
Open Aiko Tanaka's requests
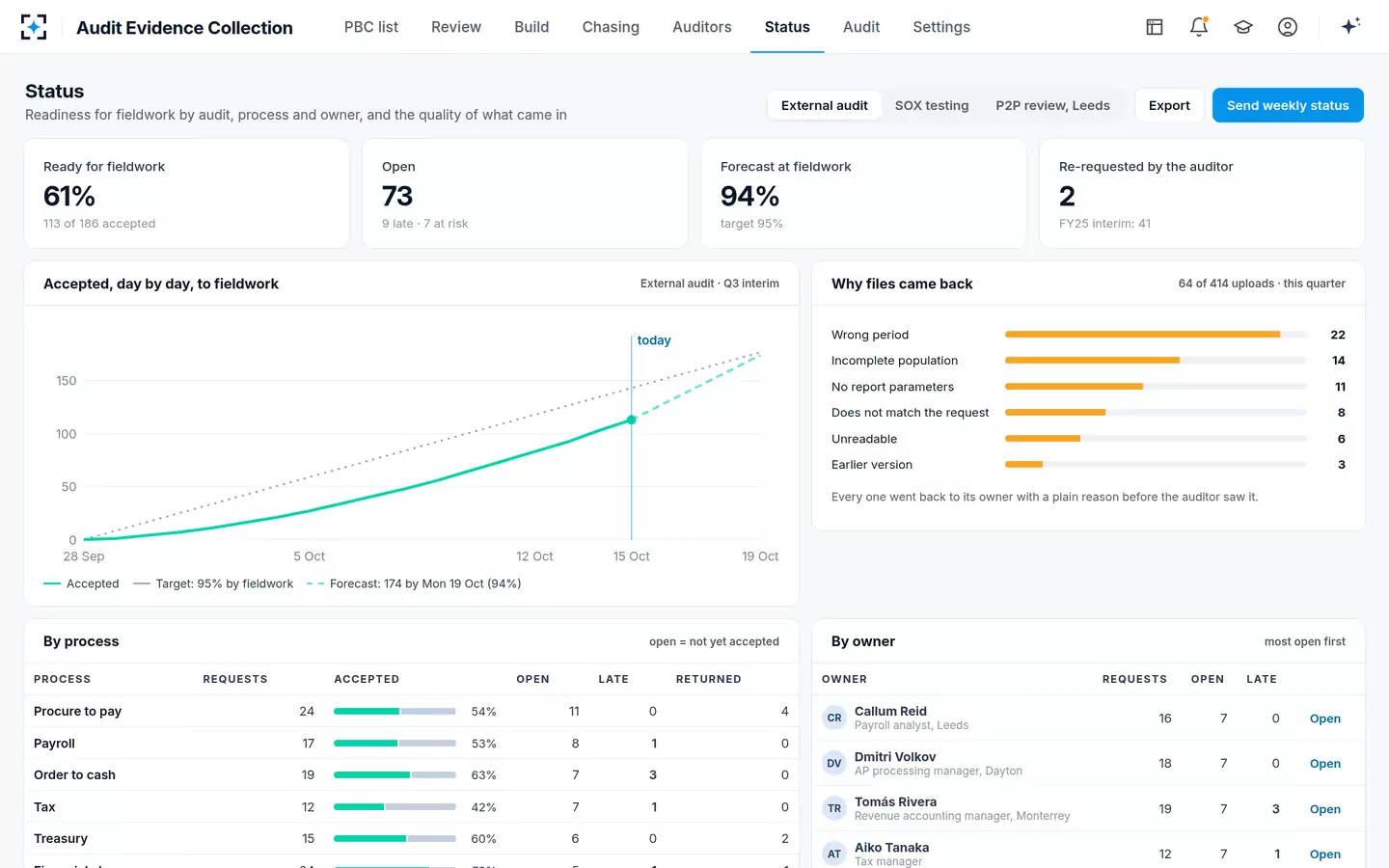click(1325, 854)
